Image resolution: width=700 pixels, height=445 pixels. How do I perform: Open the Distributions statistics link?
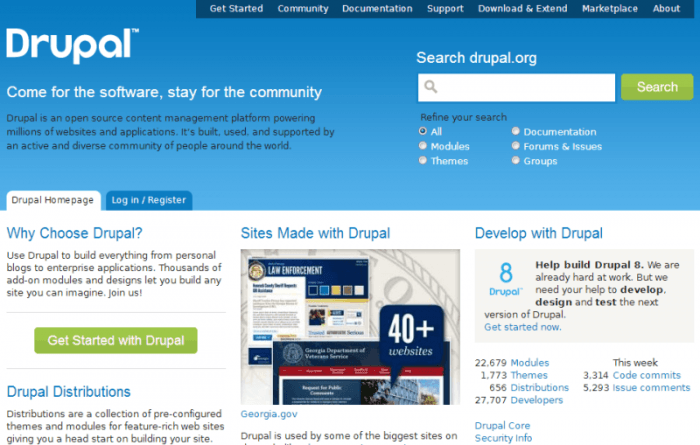(x=540, y=388)
